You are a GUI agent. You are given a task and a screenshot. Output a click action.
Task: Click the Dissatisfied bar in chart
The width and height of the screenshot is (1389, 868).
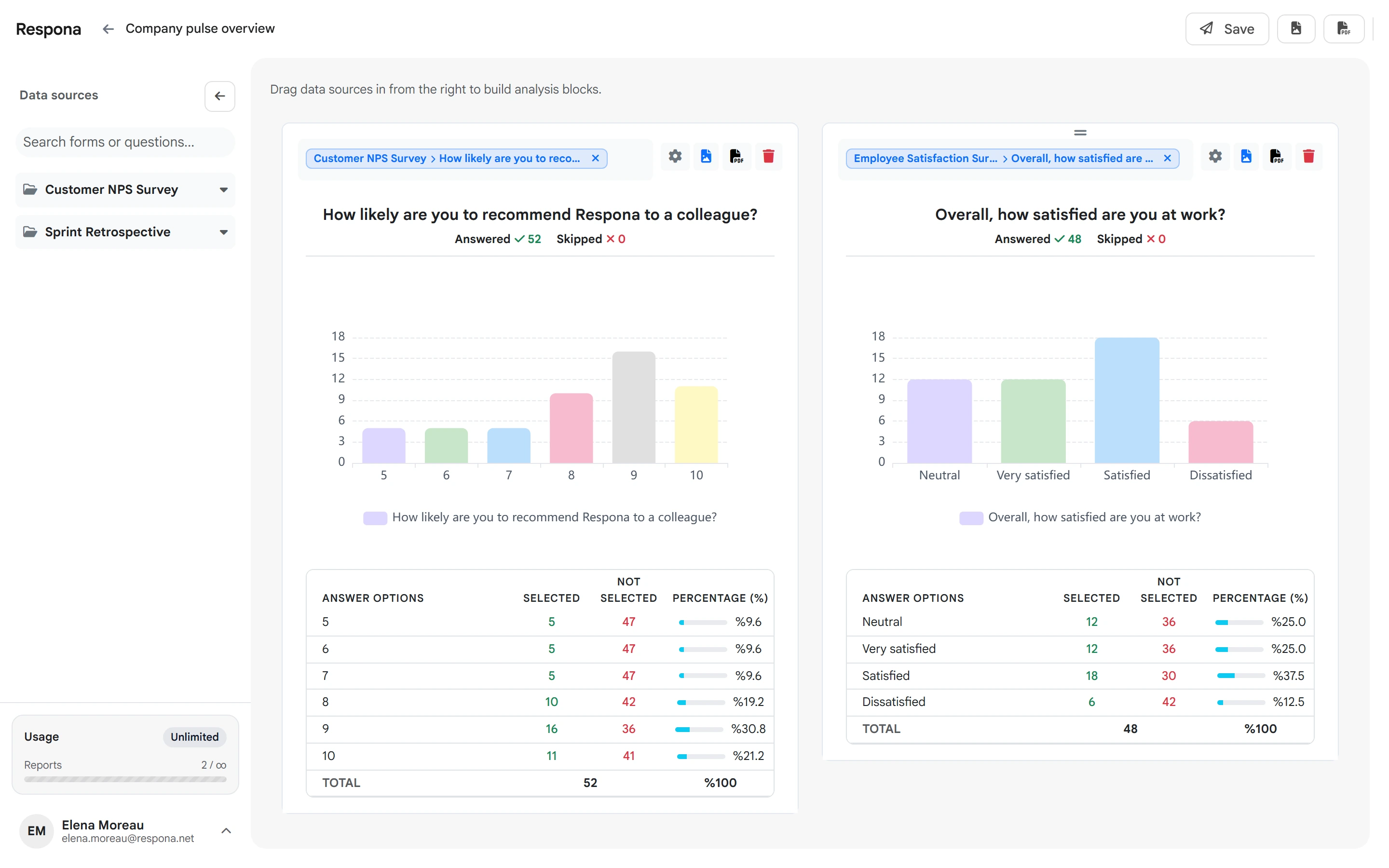1220,442
